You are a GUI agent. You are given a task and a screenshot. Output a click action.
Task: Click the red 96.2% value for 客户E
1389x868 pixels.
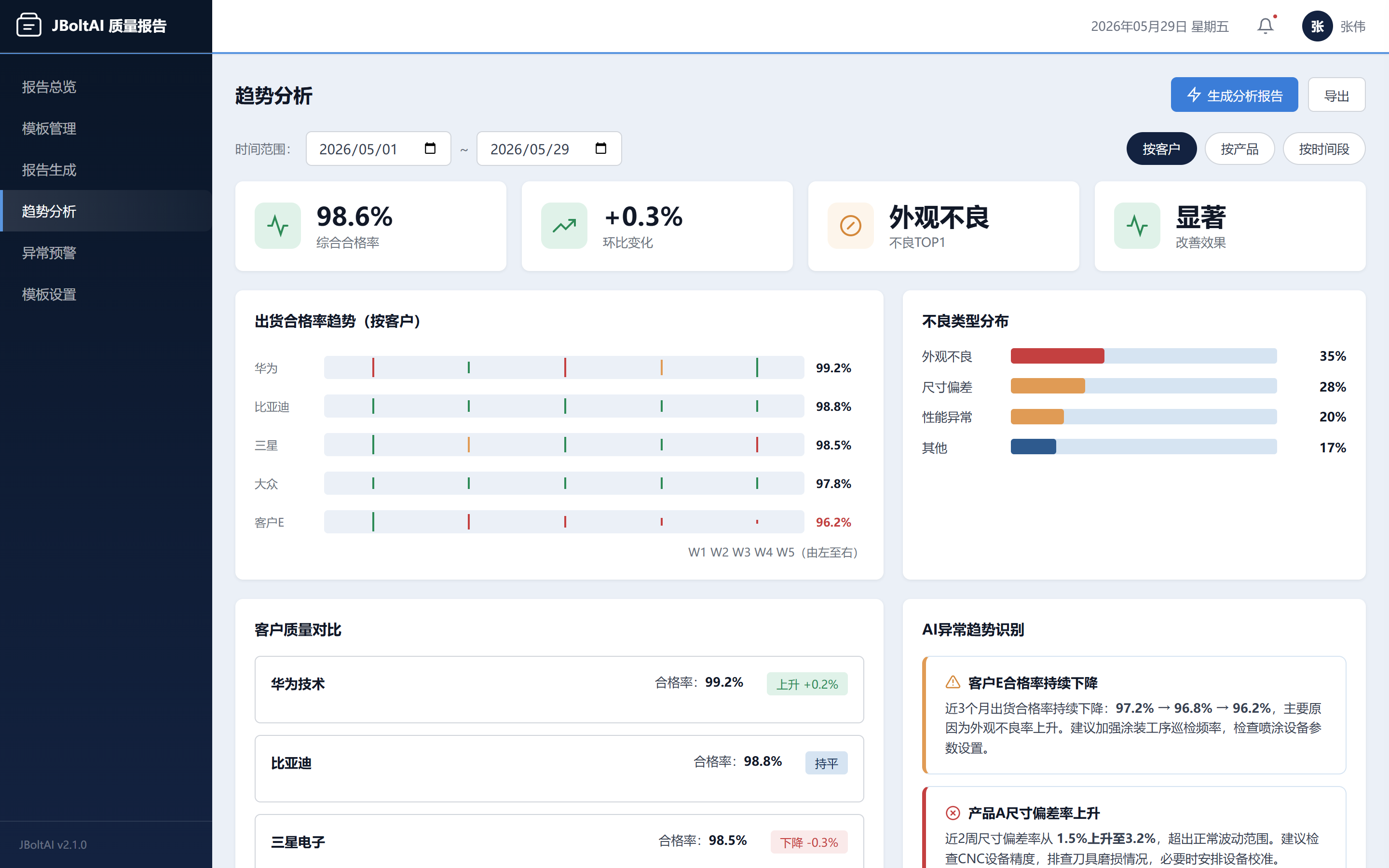coord(833,522)
